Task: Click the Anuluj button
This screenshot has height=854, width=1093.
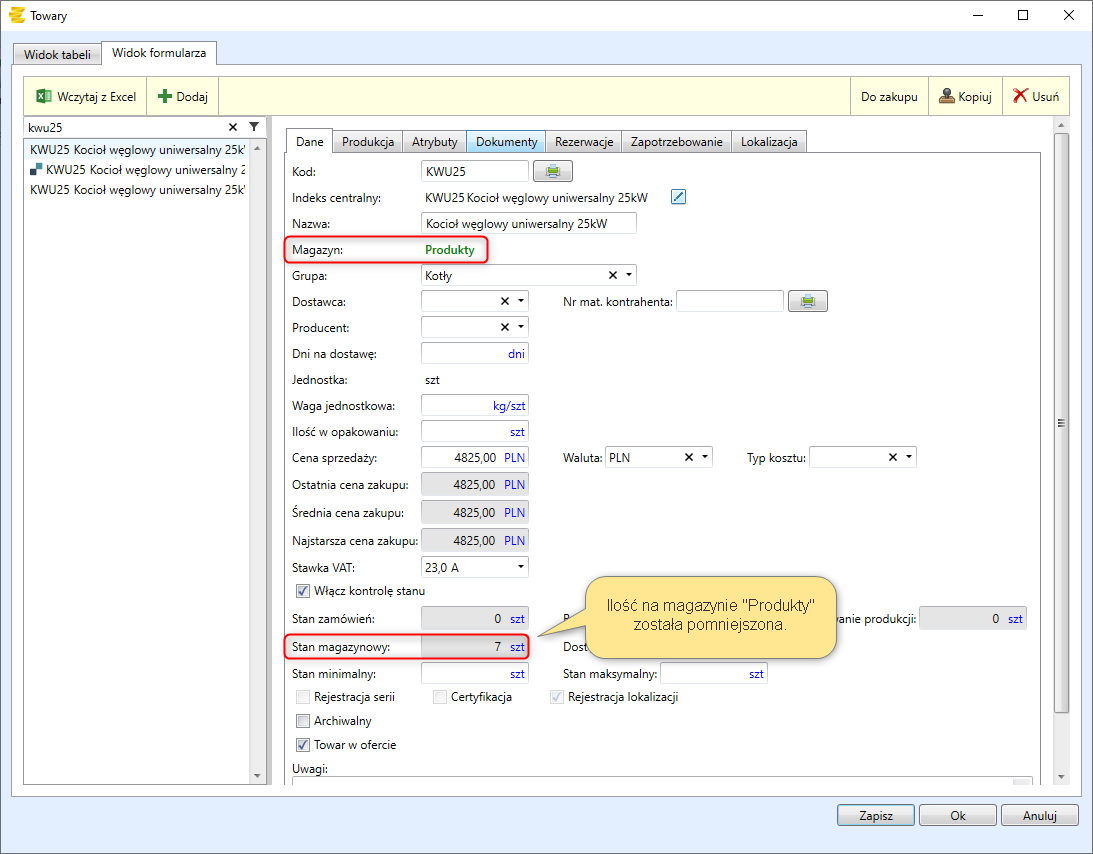Action: (1039, 815)
